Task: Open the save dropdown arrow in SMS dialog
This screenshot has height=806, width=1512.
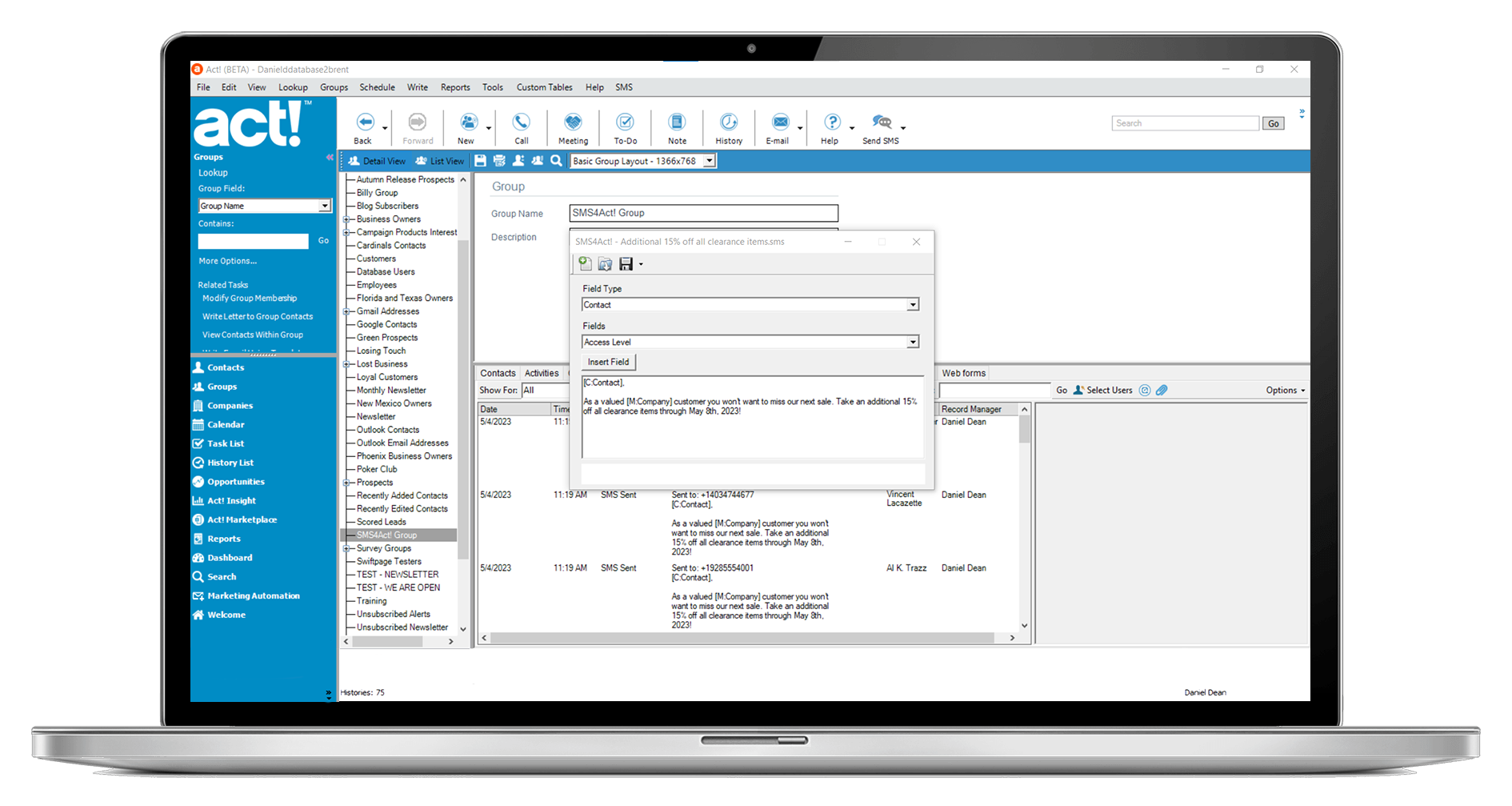Action: coord(641,264)
